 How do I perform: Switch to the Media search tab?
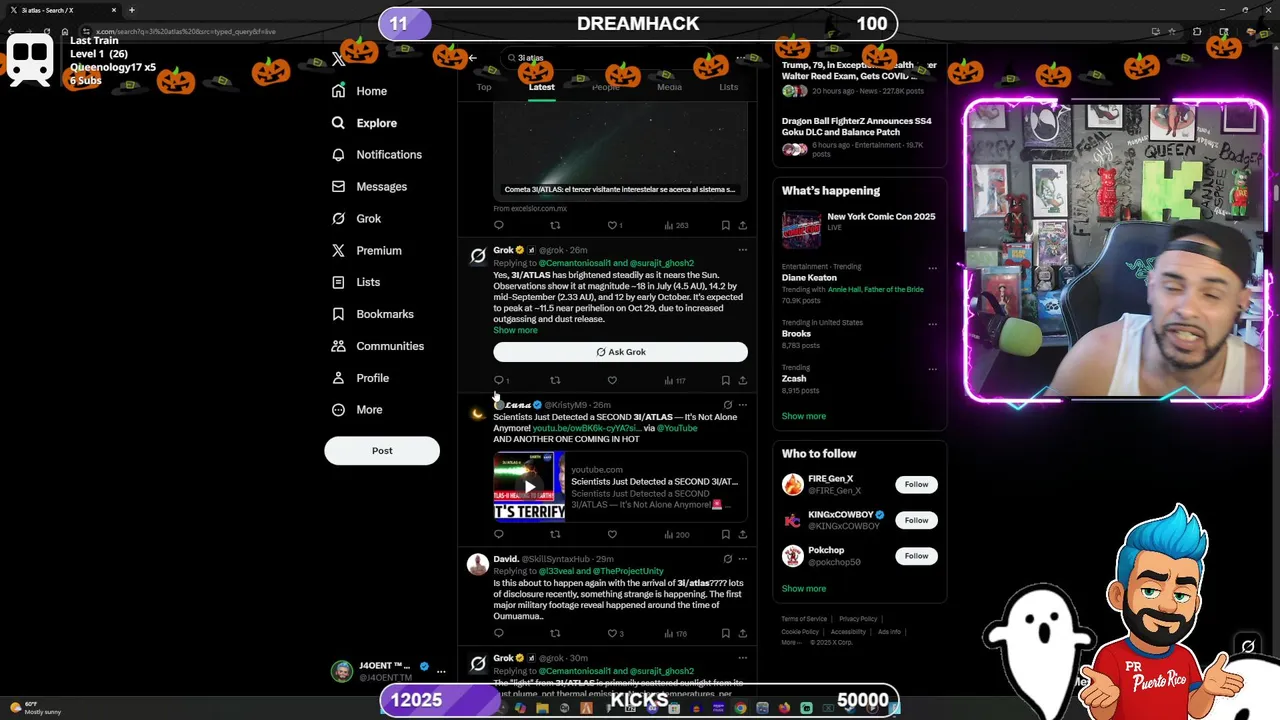coord(669,87)
